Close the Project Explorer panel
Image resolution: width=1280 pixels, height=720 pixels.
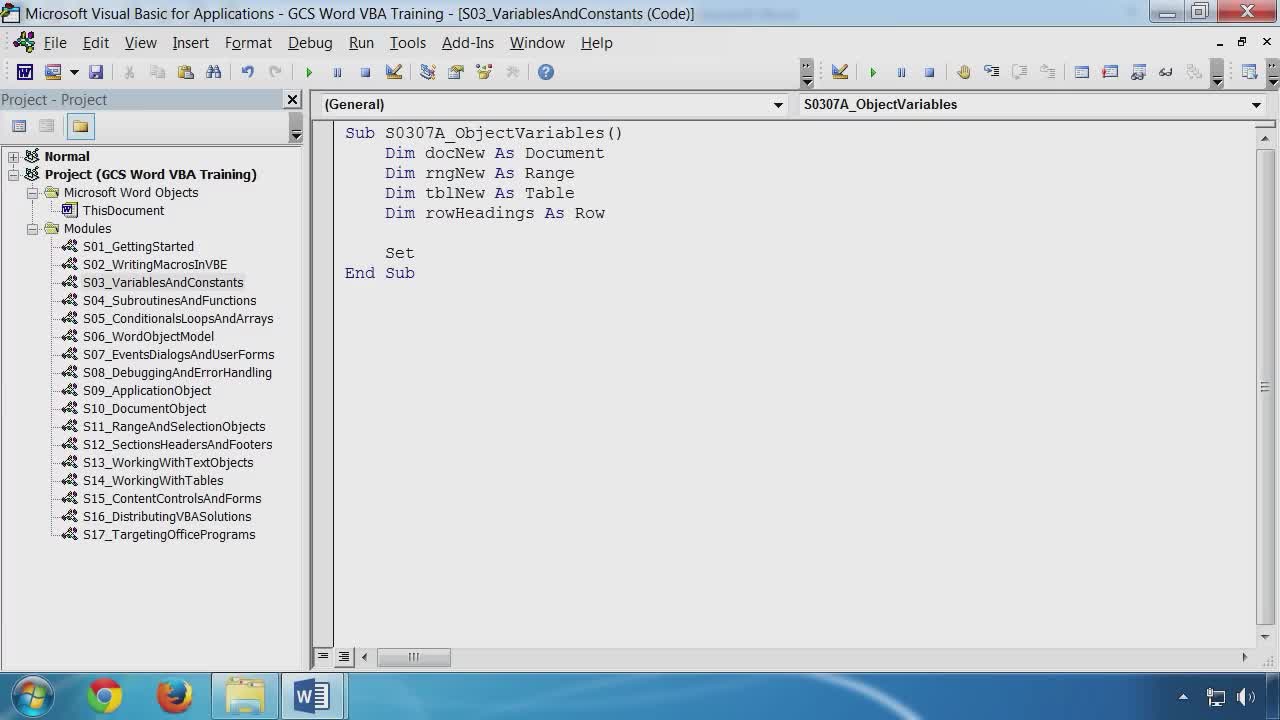(x=292, y=99)
